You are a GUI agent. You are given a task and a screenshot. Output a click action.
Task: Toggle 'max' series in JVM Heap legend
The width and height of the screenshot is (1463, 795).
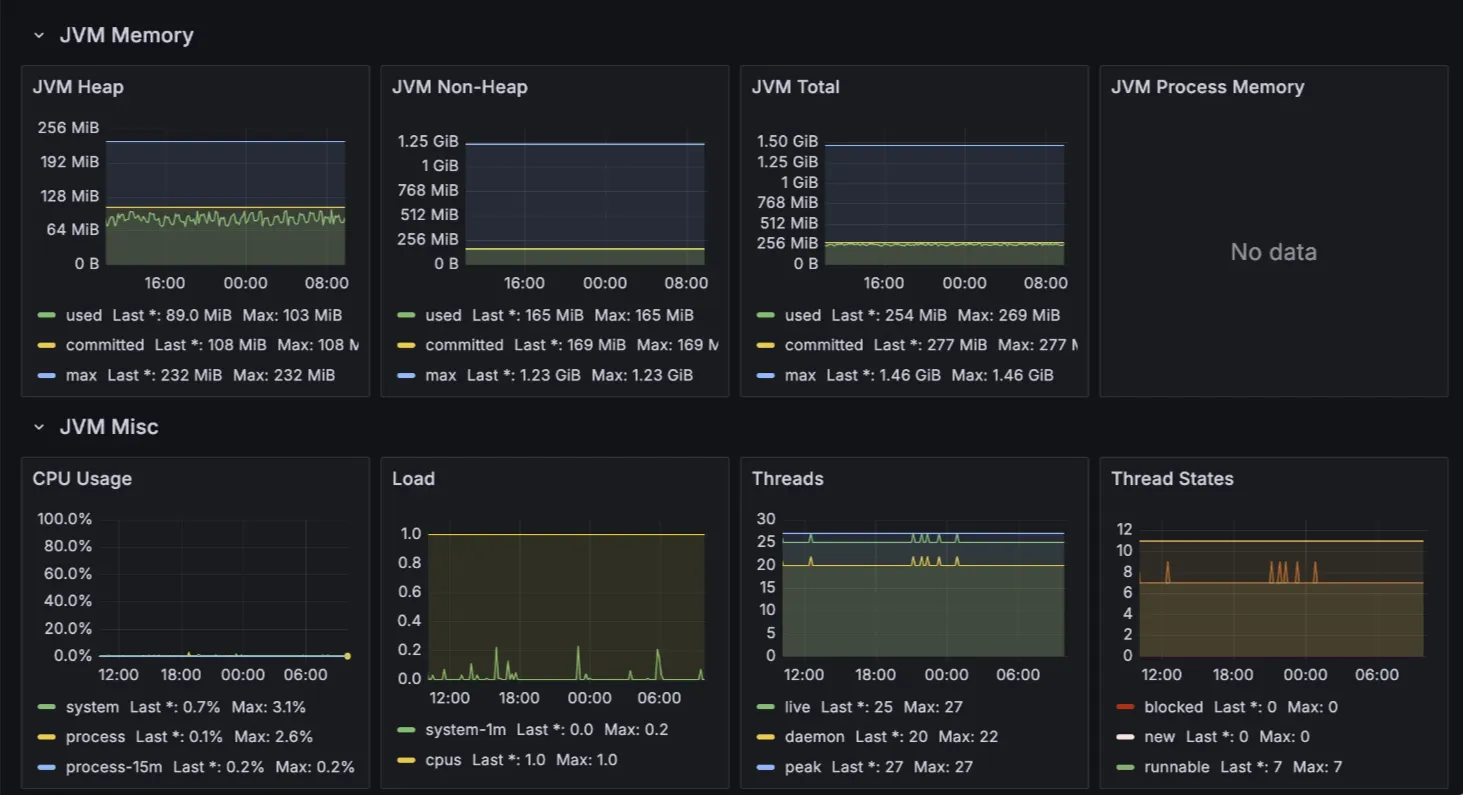(81, 375)
